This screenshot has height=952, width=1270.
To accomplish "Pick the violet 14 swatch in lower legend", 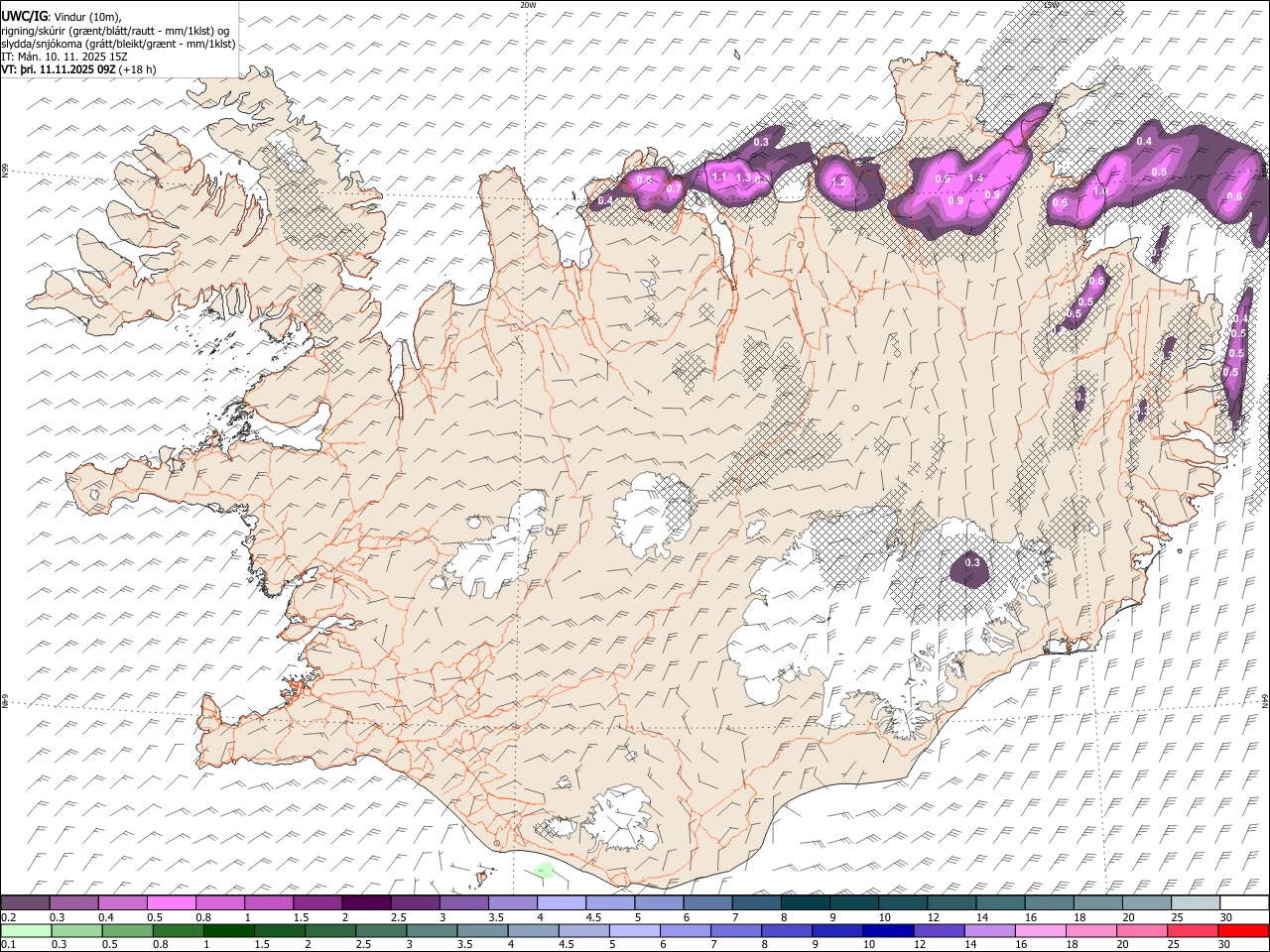I will pos(991,930).
